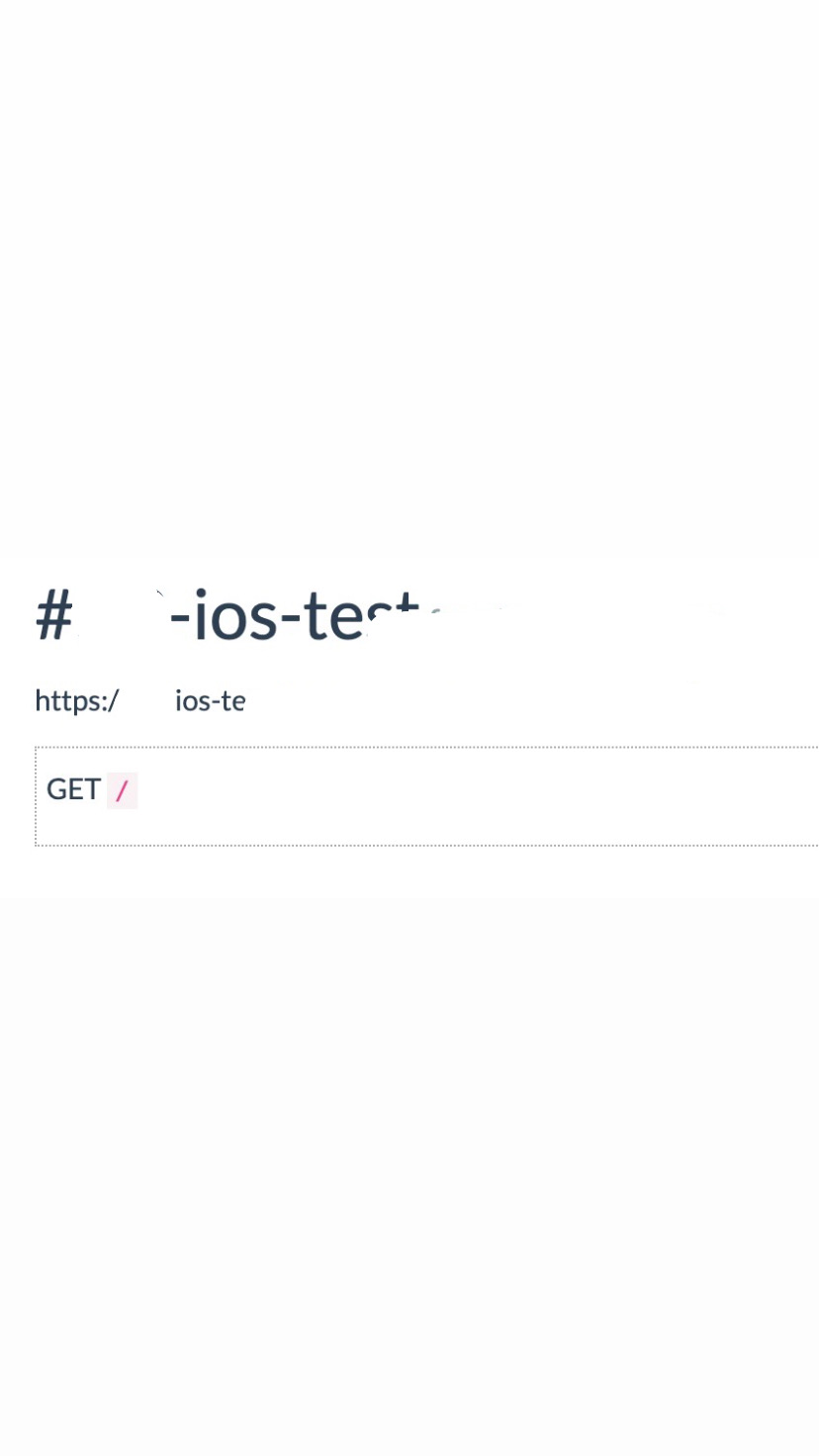819x1456 pixels.
Task: Click the gray empty area below endpoint box
Action: coord(409,1137)
